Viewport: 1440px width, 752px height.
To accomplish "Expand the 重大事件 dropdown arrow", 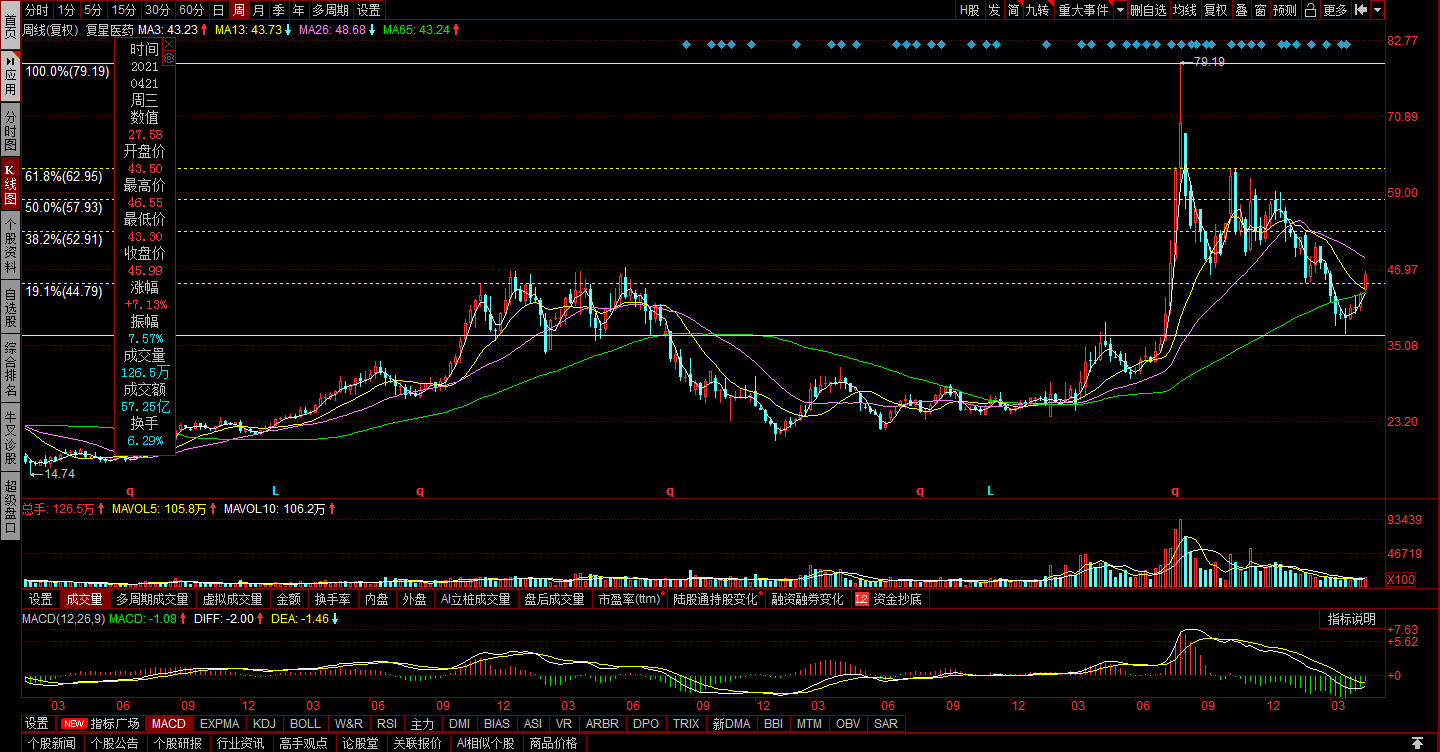I will (1120, 10).
